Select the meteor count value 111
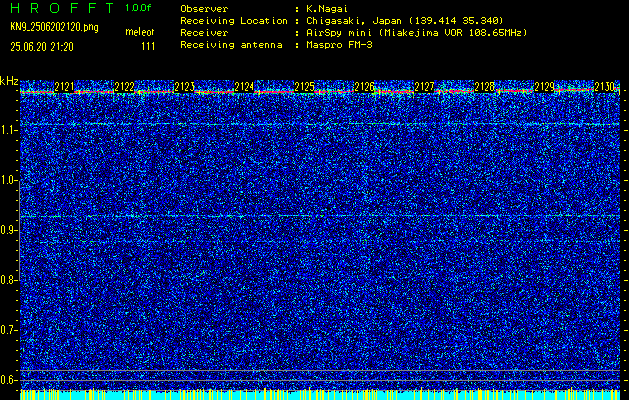Image resolution: width=629 pixels, height=400 pixels. pyautogui.click(x=148, y=47)
